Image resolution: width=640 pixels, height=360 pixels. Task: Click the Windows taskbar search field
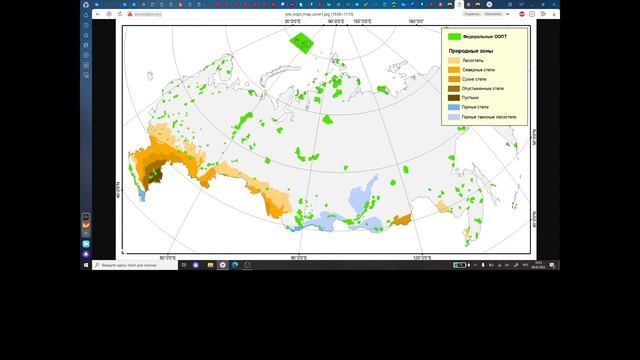tap(135, 265)
